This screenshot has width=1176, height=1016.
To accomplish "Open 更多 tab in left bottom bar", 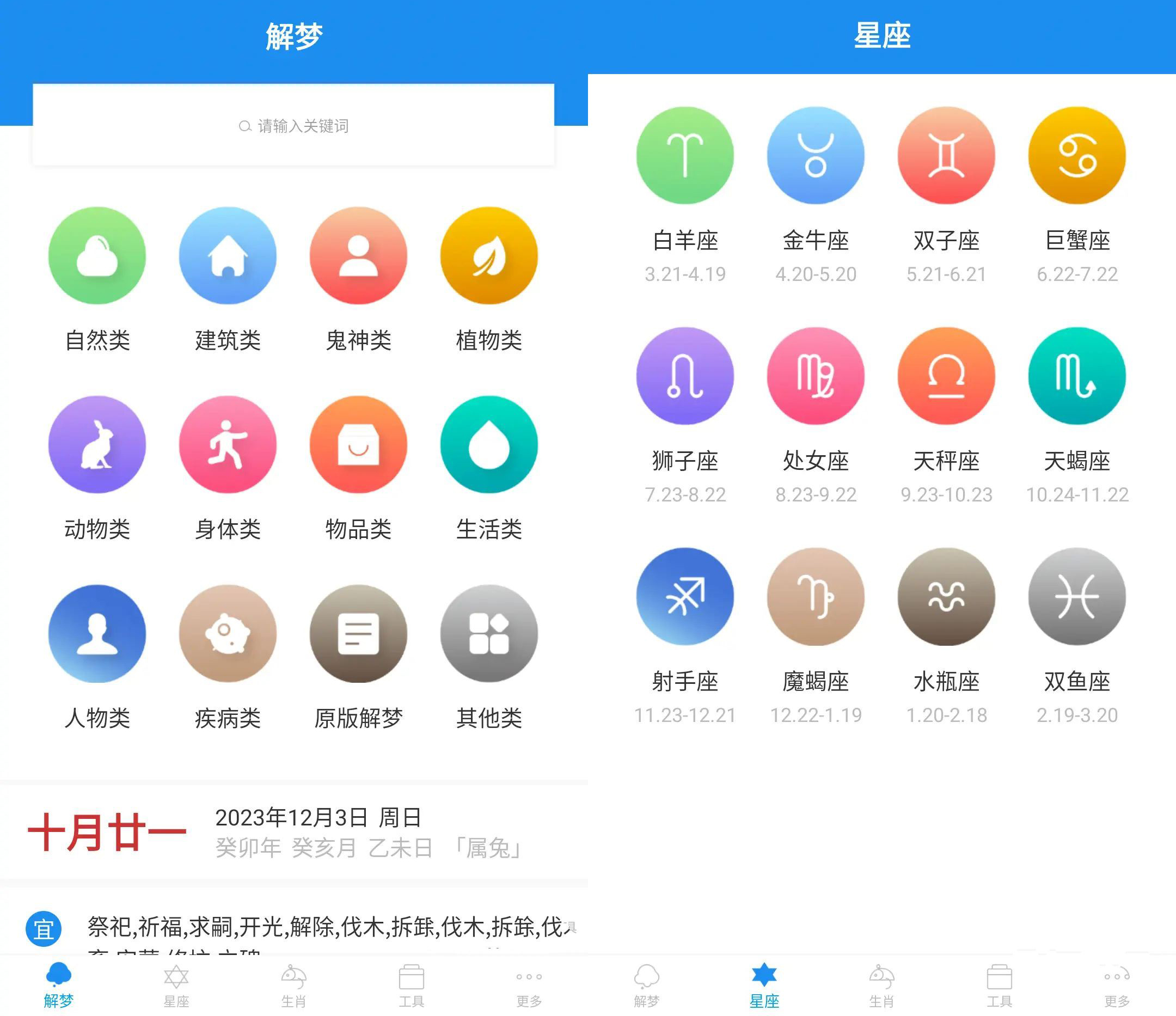I will tap(529, 986).
